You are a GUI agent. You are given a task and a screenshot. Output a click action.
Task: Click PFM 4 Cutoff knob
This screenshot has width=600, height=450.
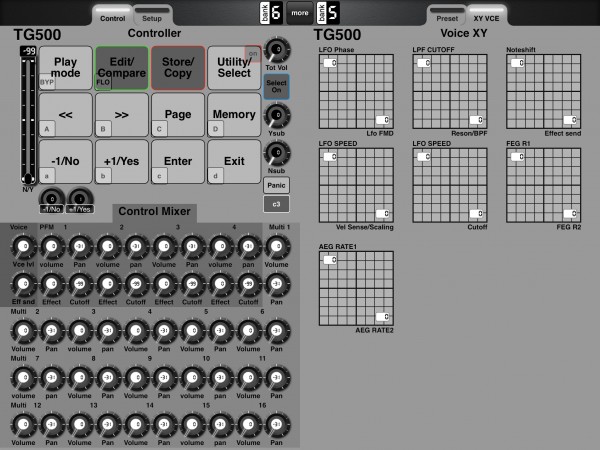coord(248,284)
